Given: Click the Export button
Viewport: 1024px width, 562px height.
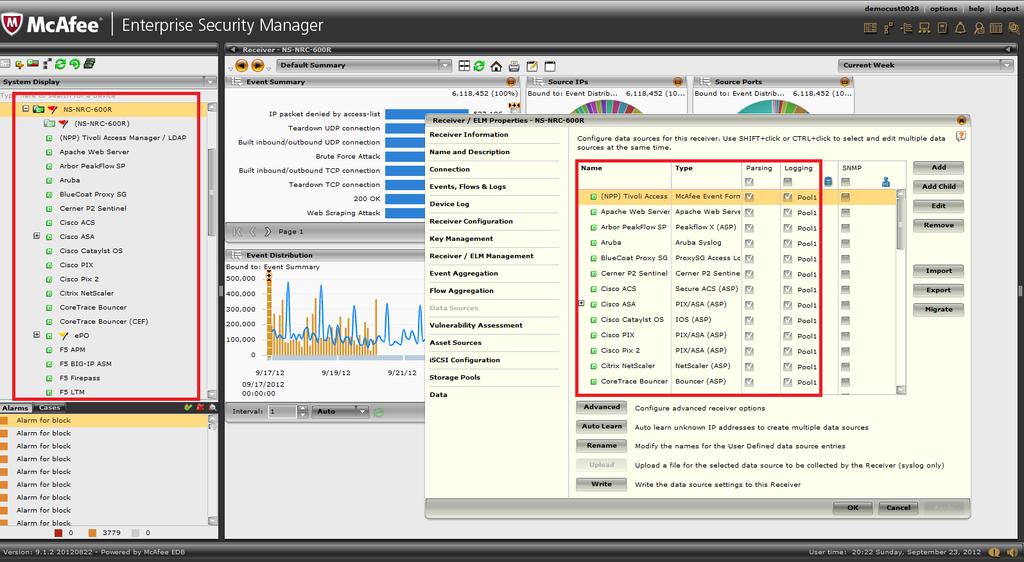Looking at the screenshot, I should click(938, 290).
